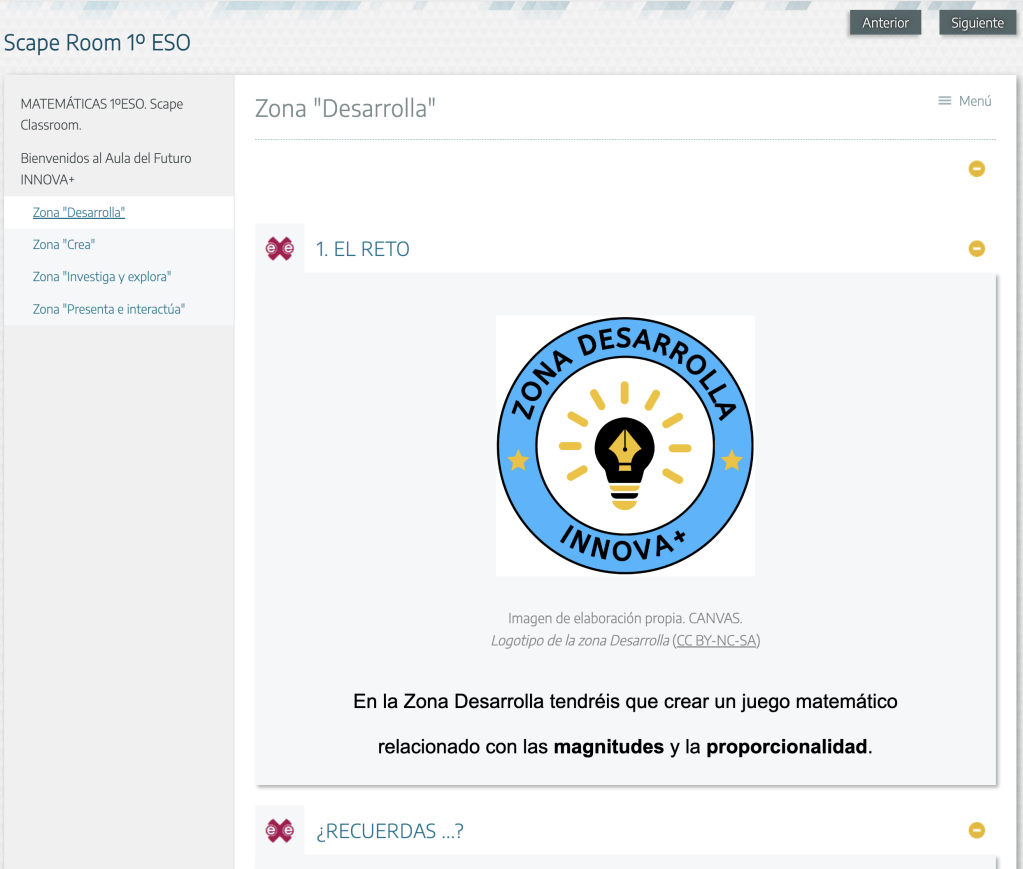The width and height of the screenshot is (1023, 869).
Task: Click the eXe icon beside EL RETO
Action: (280, 249)
